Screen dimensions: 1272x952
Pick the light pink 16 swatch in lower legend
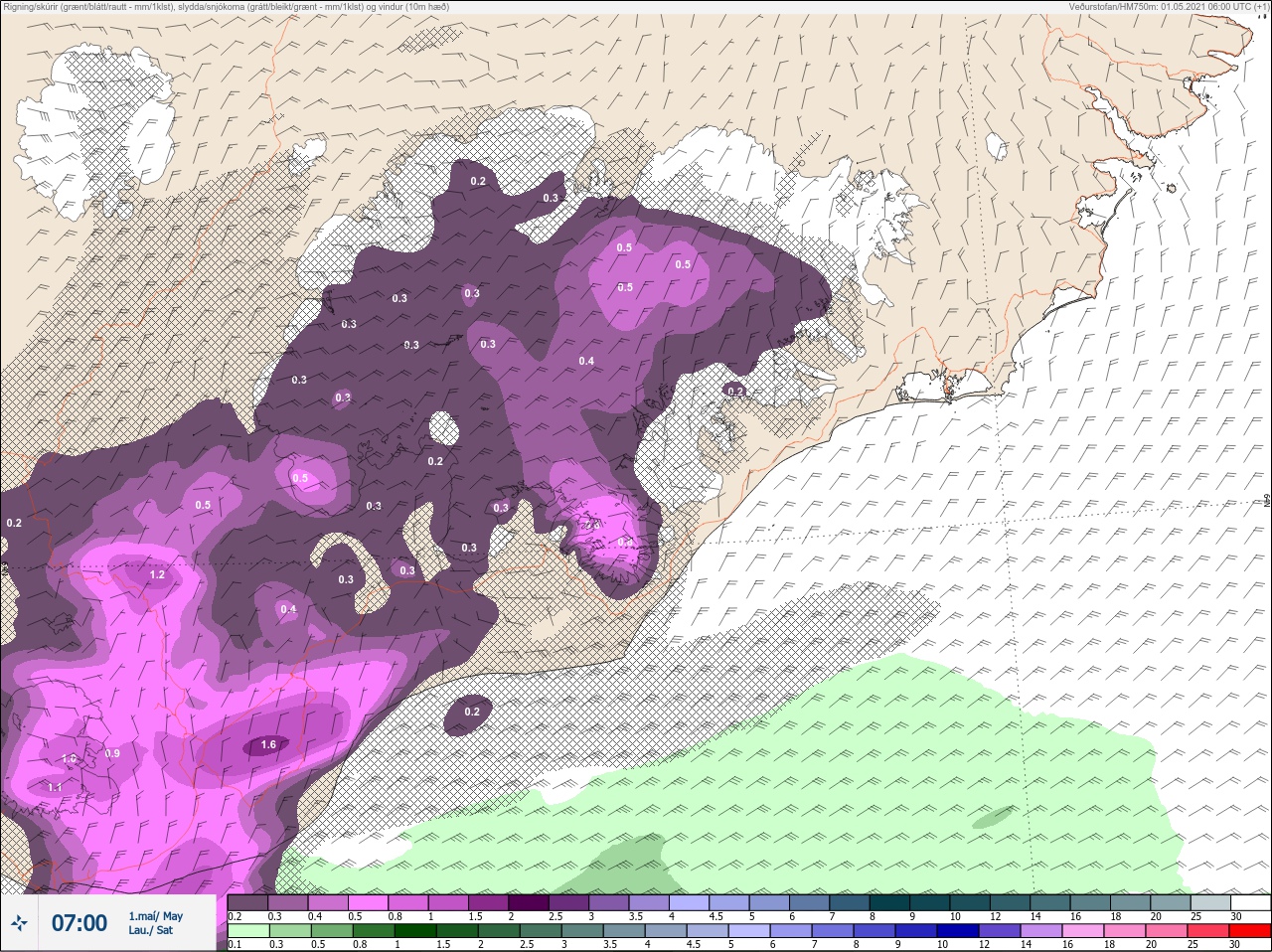(x=1083, y=929)
